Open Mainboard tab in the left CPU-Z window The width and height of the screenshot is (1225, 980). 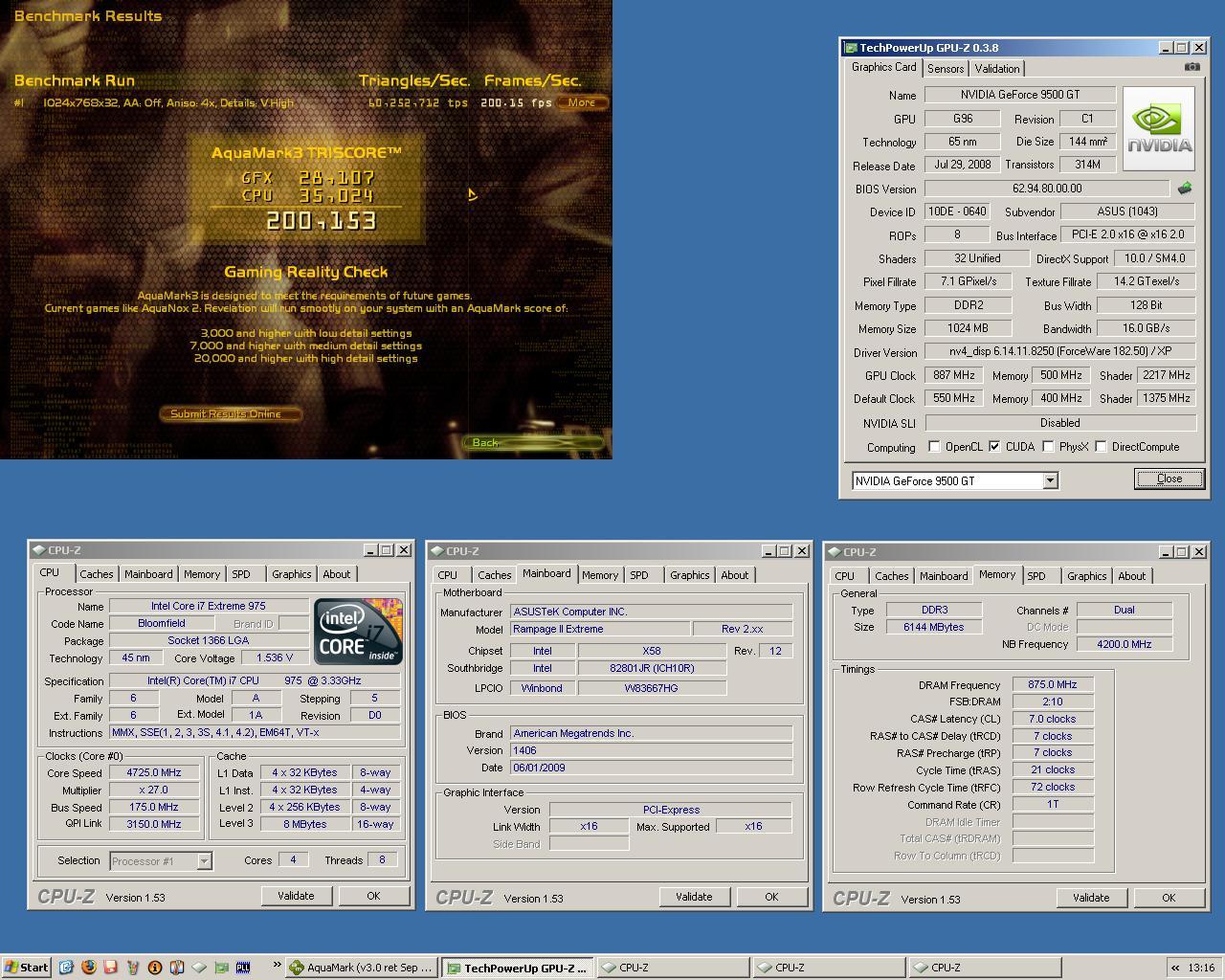148,574
